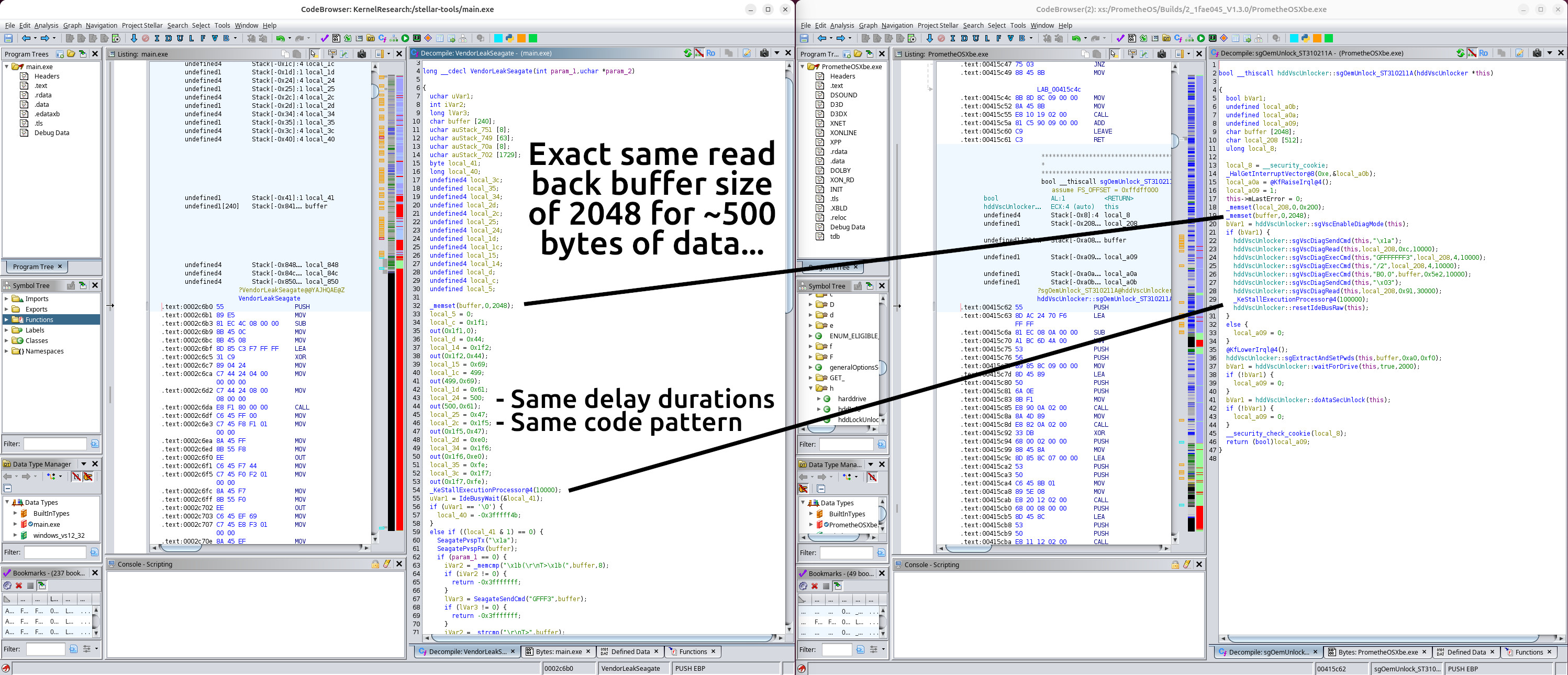Open the Python interpreter icon in main.exe toolbar

click(x=509, y=38)
